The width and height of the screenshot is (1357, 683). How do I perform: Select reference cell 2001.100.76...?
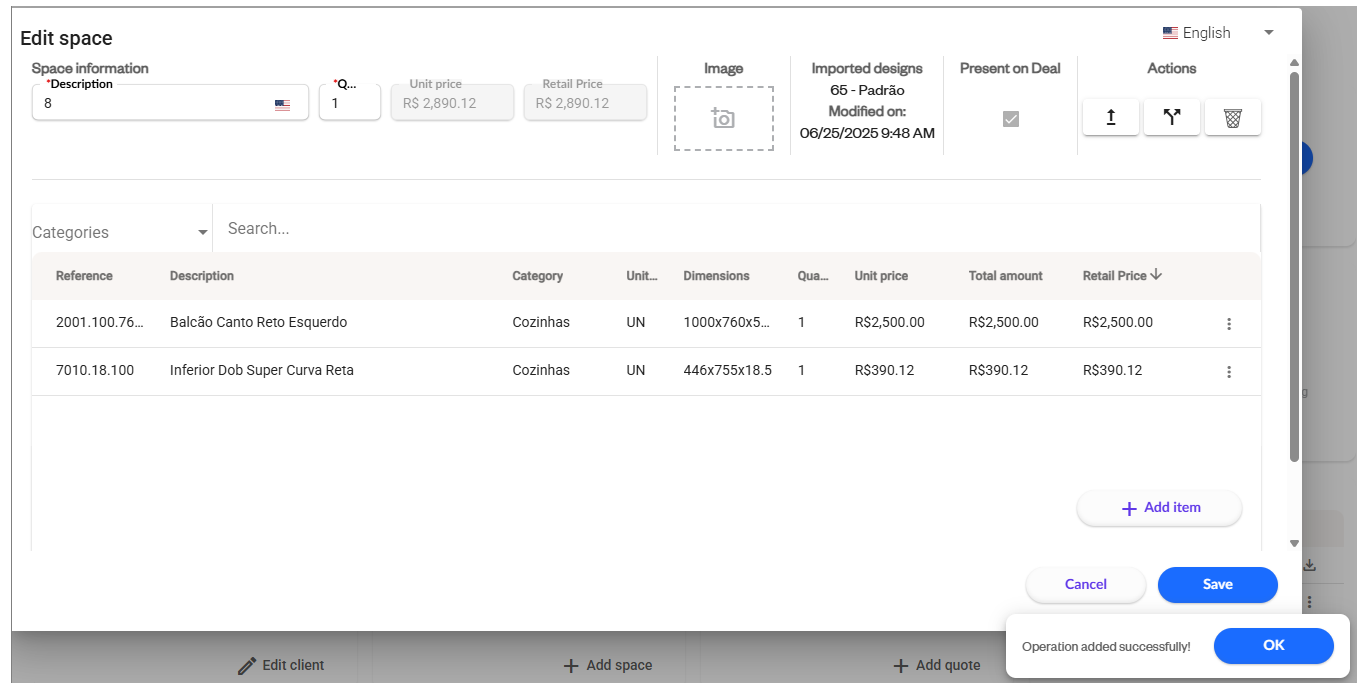pos(100,322)
